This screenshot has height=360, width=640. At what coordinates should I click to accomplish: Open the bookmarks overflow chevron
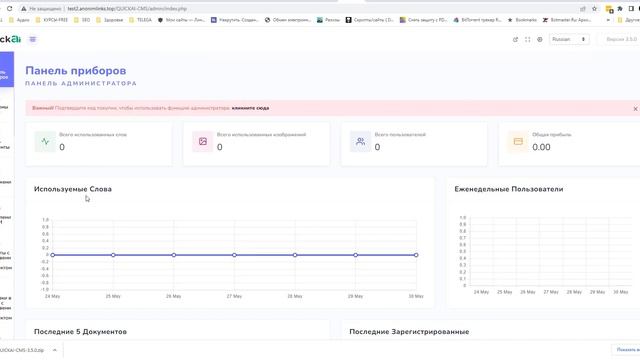[x=608, y=20]
